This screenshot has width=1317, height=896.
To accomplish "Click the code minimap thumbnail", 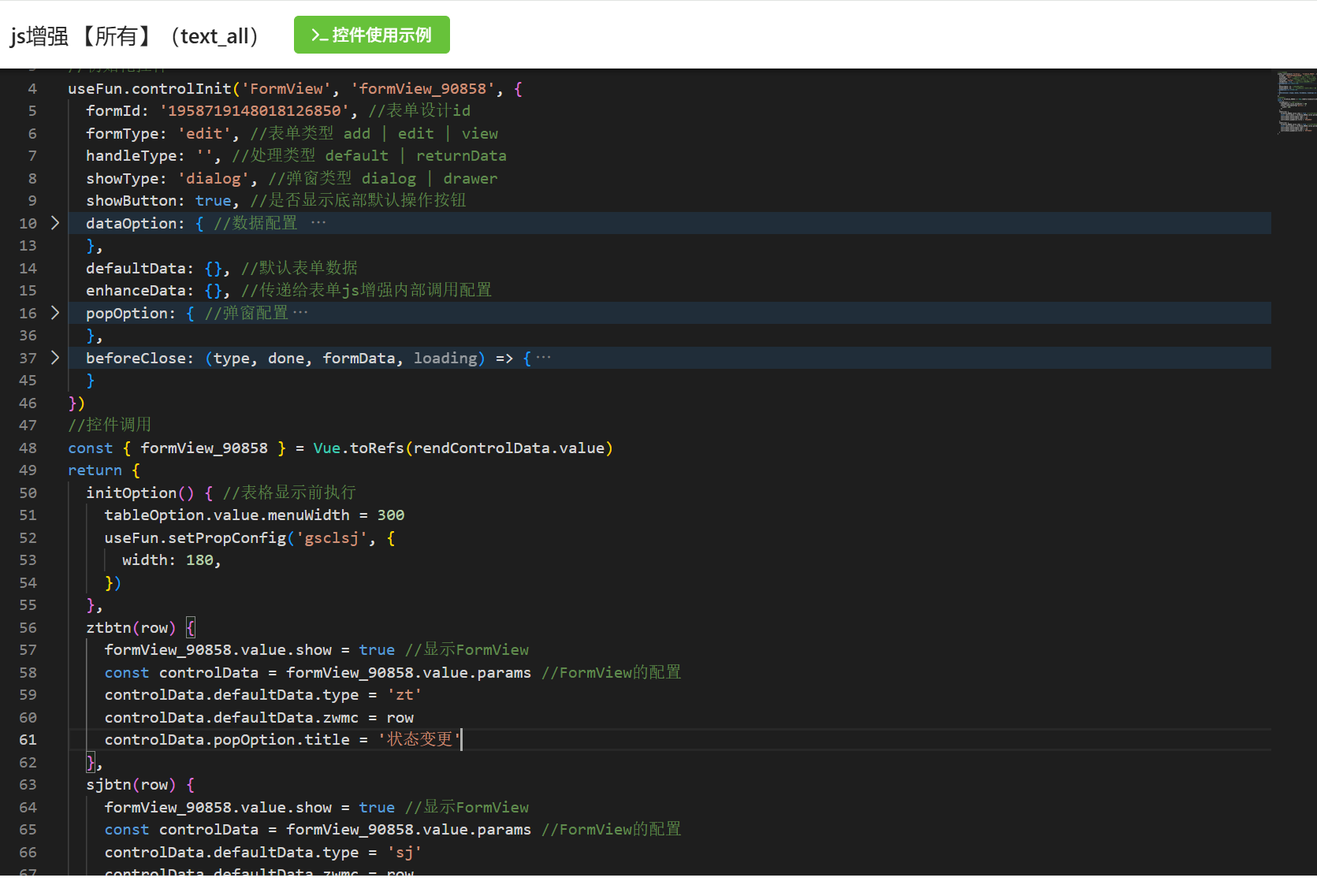I will [x=1296, y=102].
